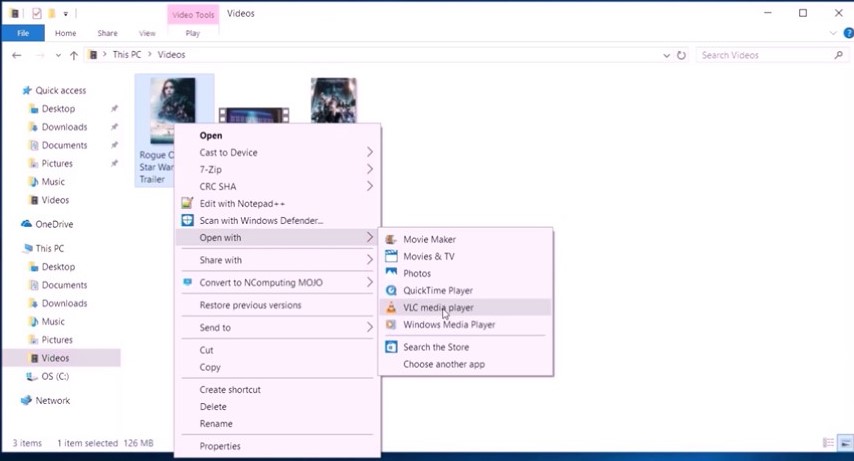Click the Refresh button in address bar
The image size is (854, 461).
681,55
